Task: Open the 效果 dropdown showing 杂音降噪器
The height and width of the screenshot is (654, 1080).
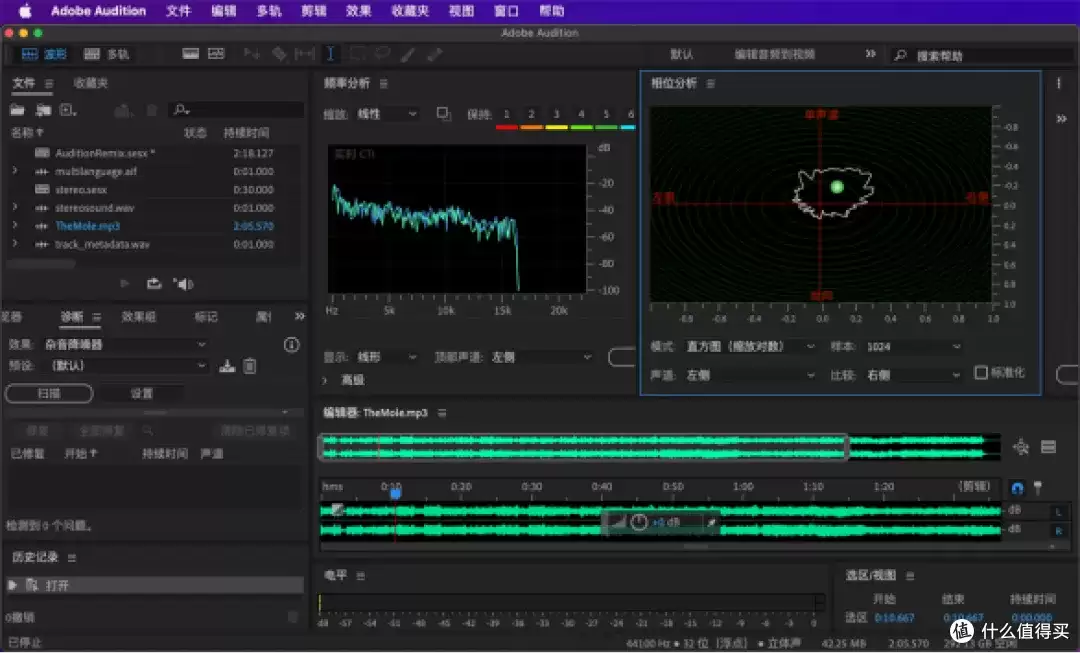Action: (125, 344)
